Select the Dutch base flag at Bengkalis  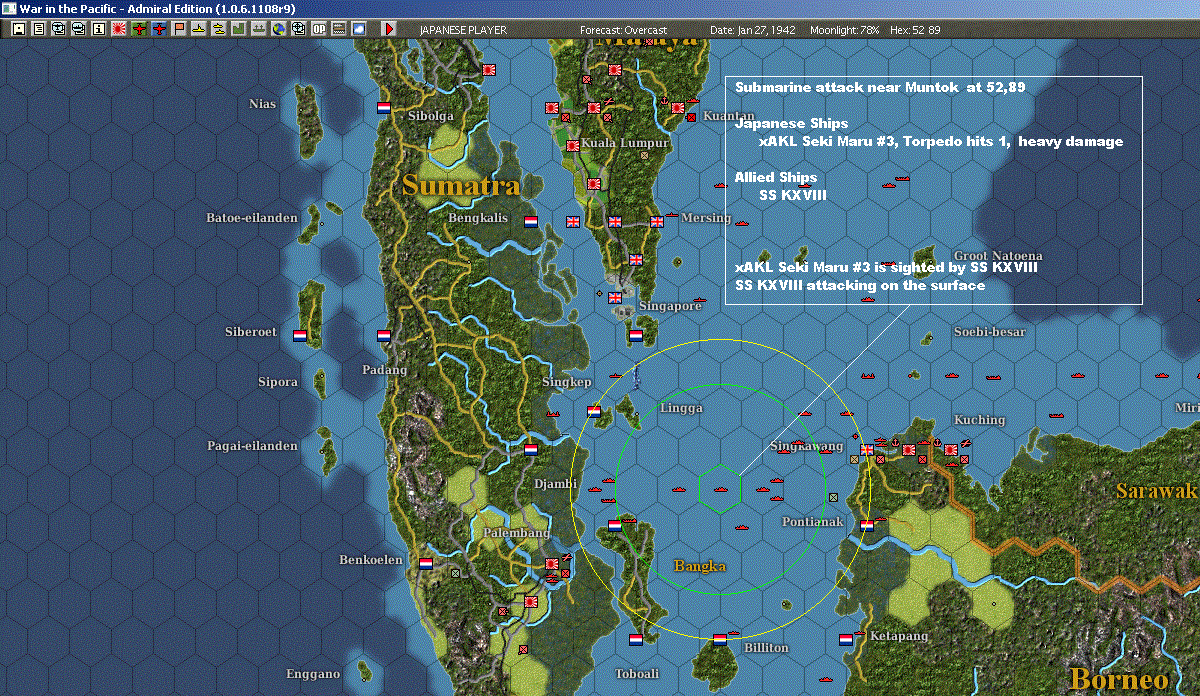point(531,222)
